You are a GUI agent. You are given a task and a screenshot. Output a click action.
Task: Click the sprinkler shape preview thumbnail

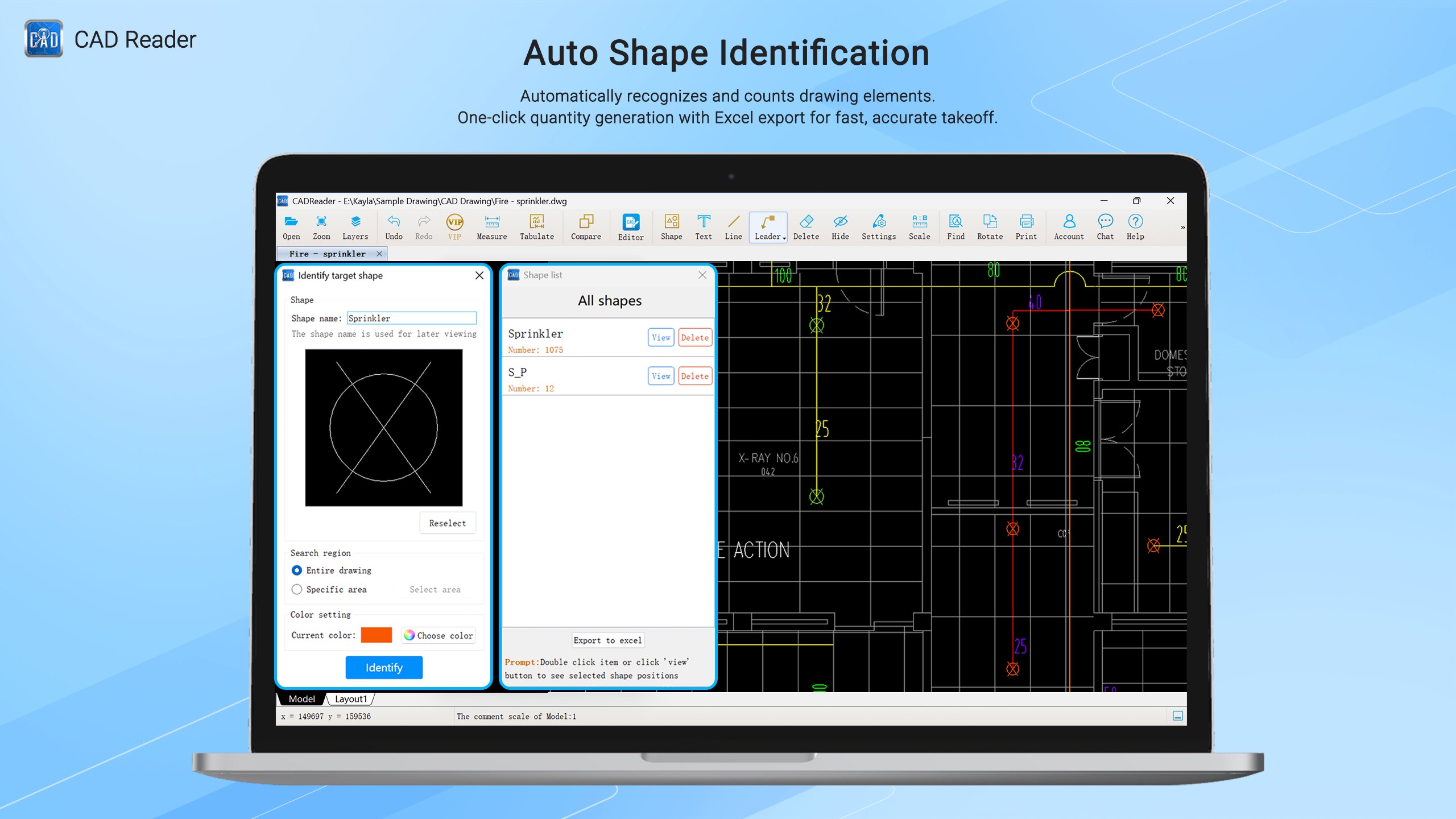(x=384, y=428)
